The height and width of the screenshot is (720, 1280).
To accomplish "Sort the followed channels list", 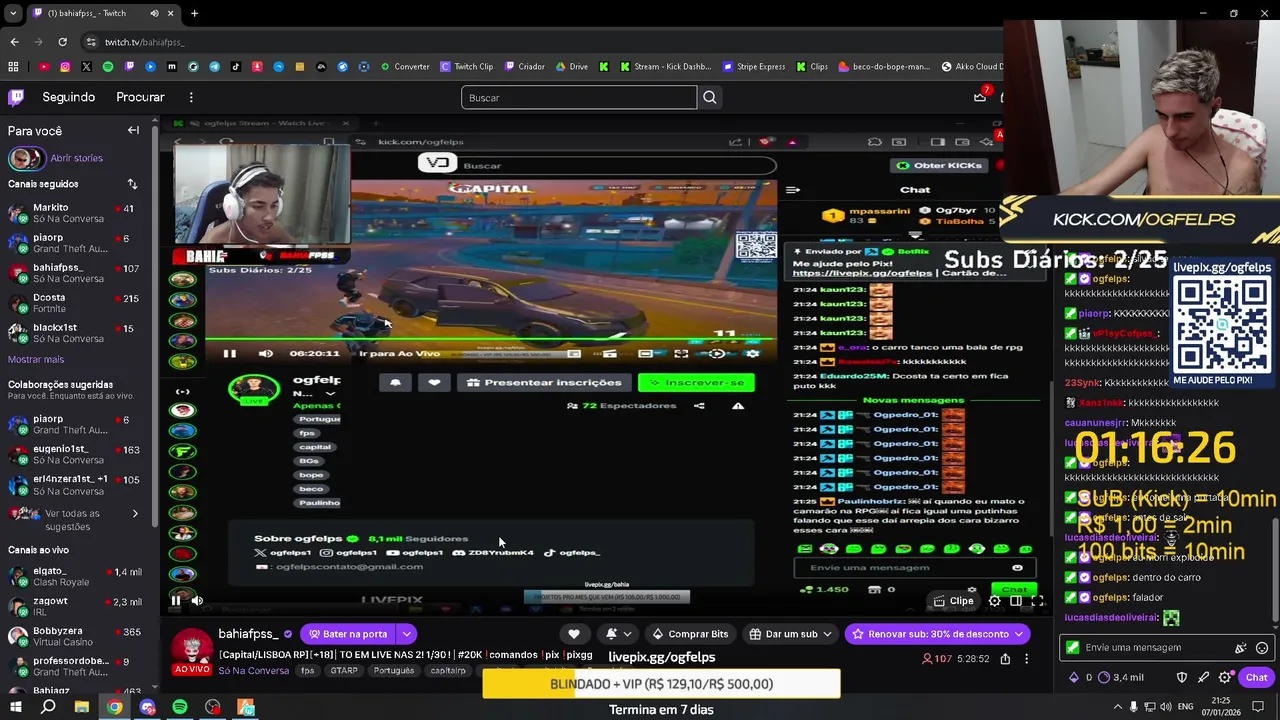I will tap(132, 184).
